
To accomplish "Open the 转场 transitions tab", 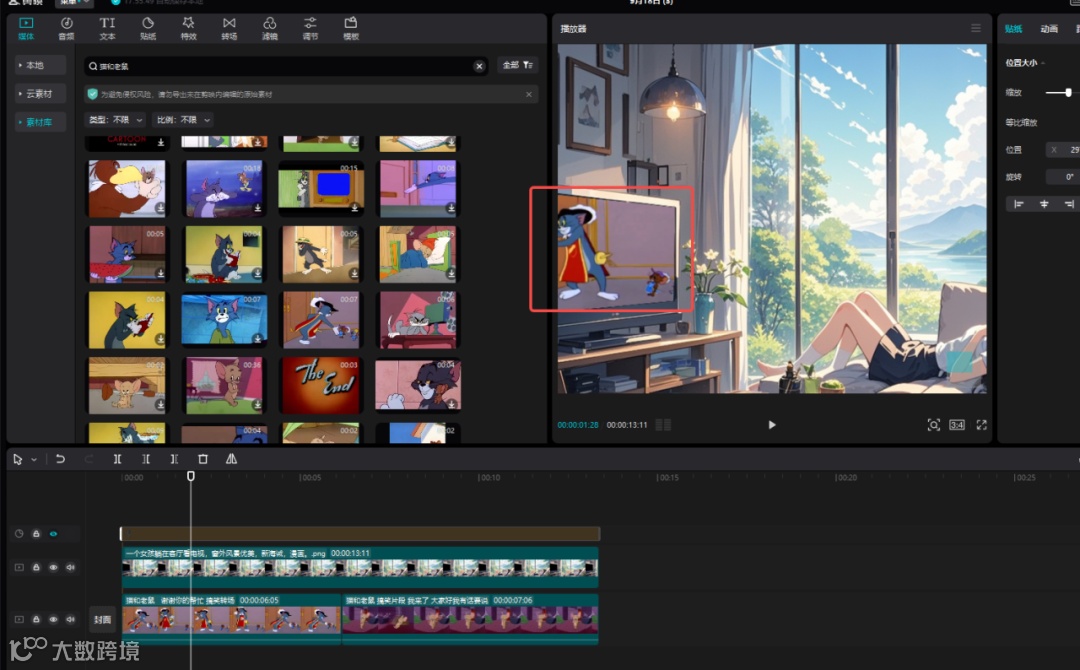I will tap(229, 28).
